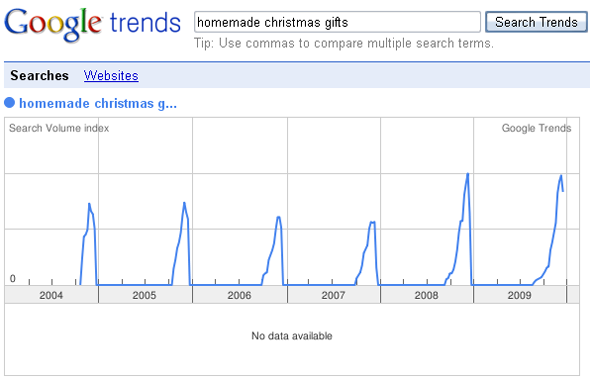Click the late 2009 peak on the graph

tap(561, 176)
